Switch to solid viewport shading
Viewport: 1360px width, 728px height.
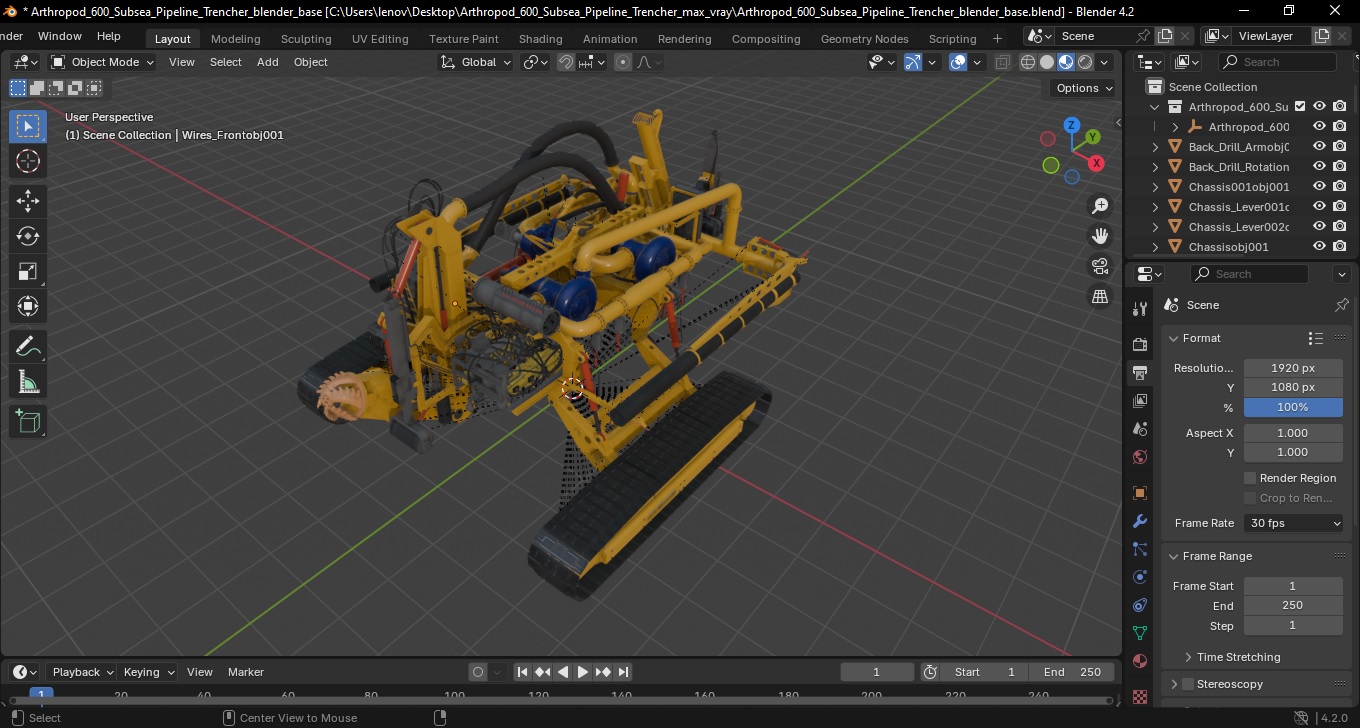click(x=1047, y=62)
